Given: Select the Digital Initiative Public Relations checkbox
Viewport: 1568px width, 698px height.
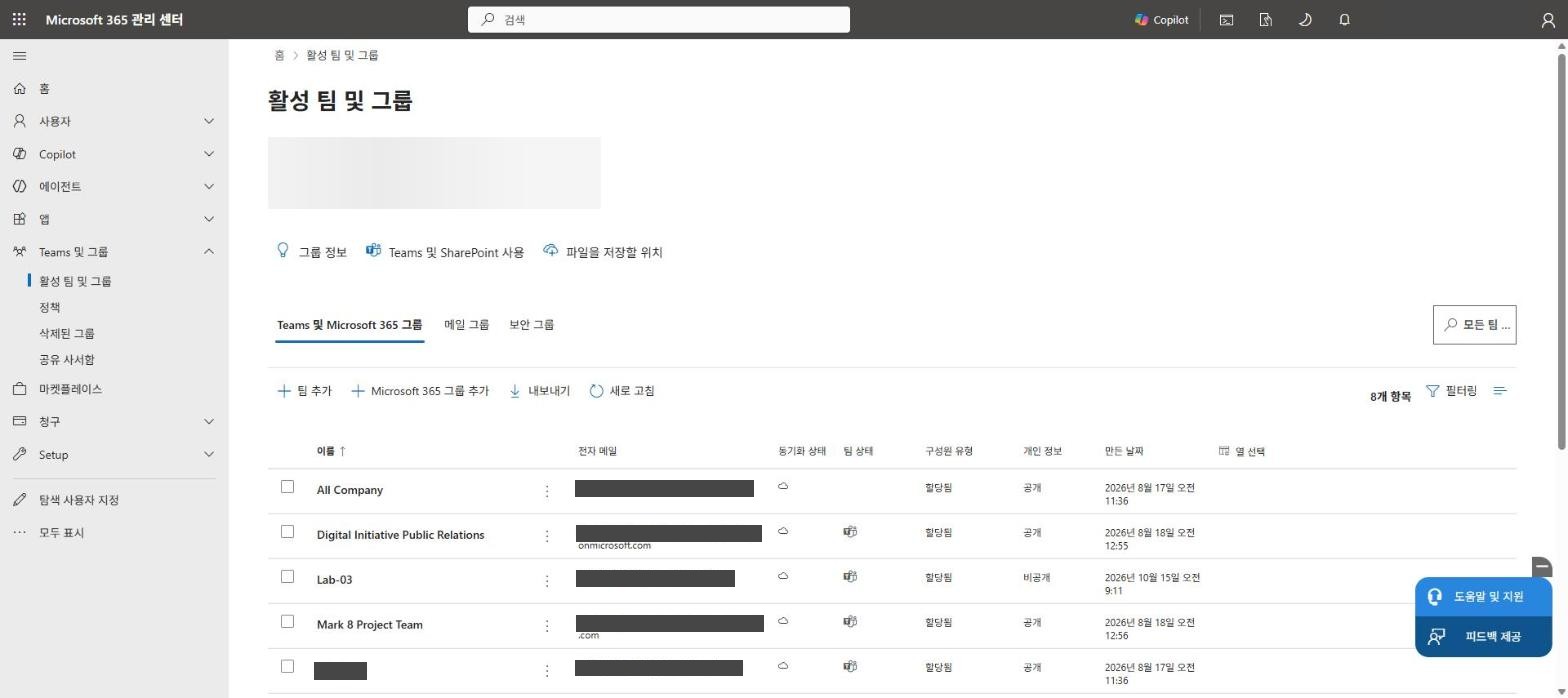Looking at the screenshot, I should [x=287, y=532].
